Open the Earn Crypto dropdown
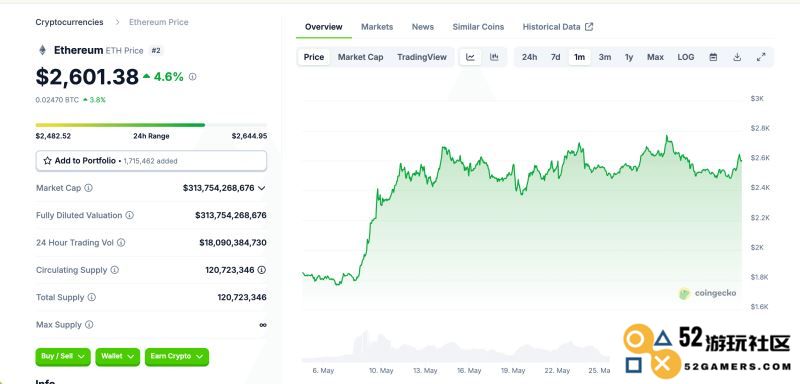The image size is (800, 384). (x=177, y=356)
